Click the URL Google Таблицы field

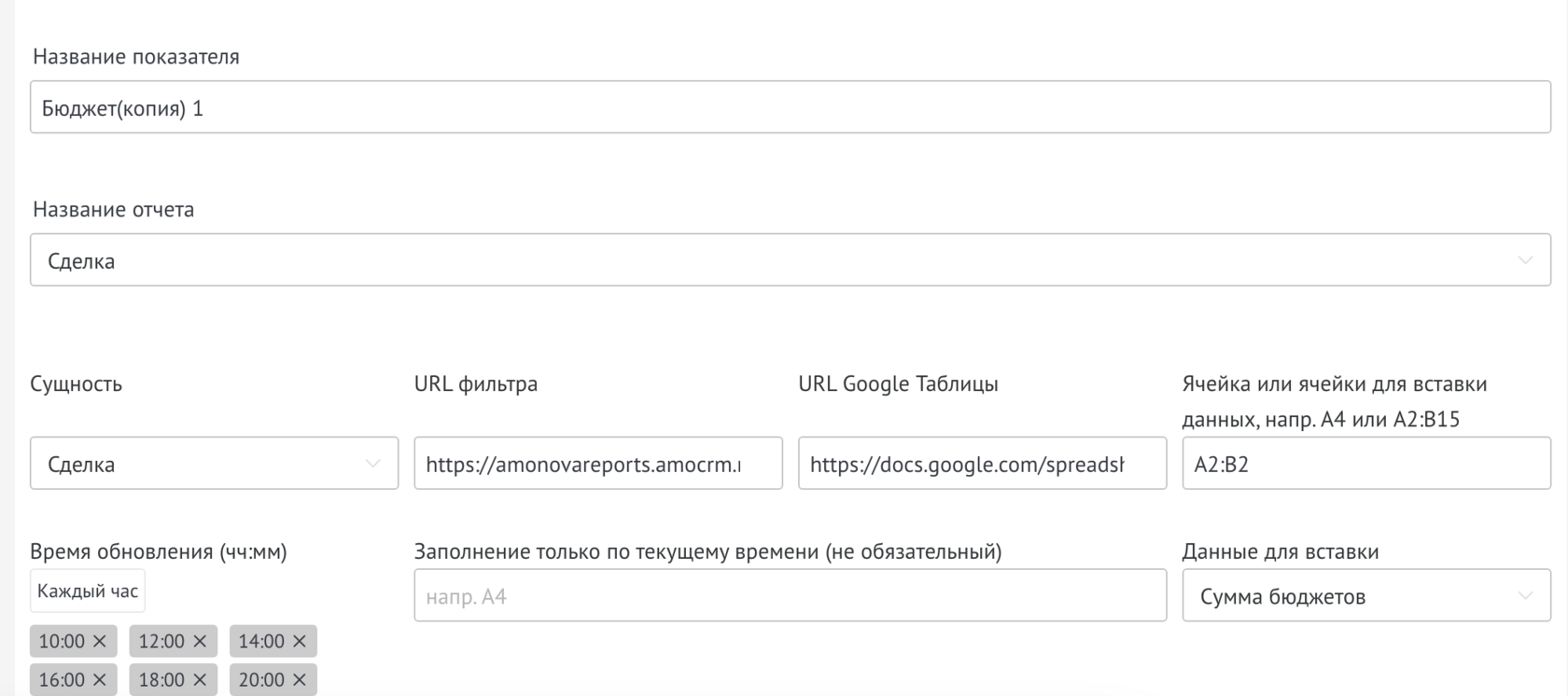(982, 464)
